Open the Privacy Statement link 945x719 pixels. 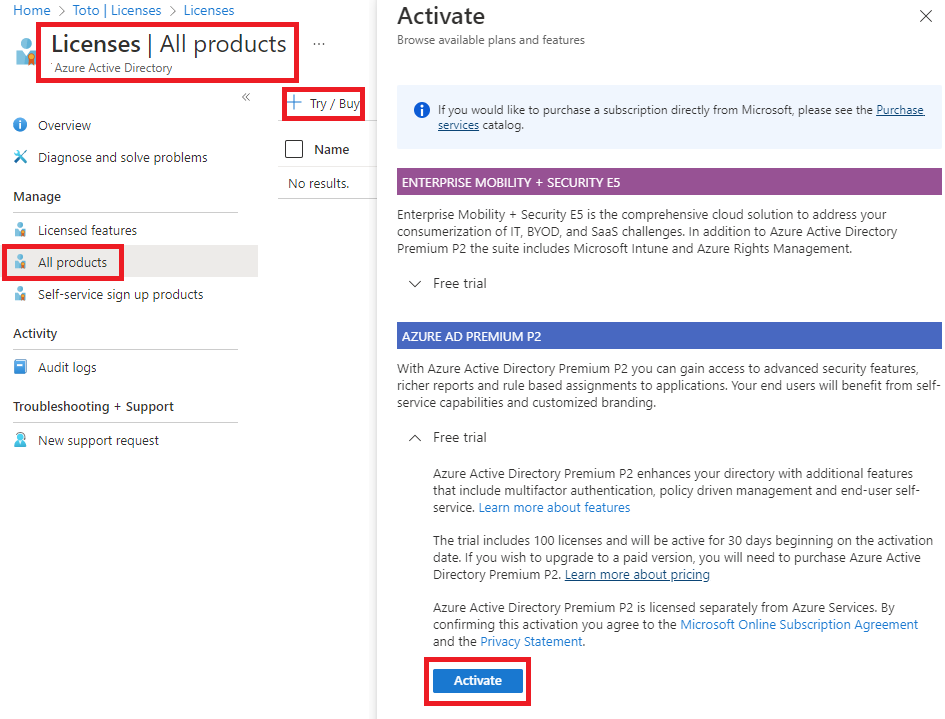click(531, 641)
